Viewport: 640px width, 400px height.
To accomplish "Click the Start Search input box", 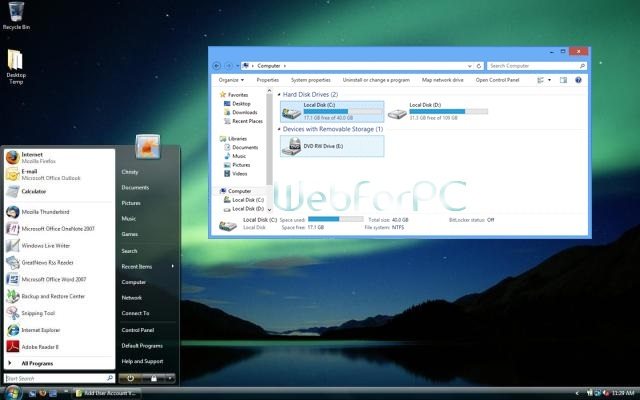I will tap(59, 378).
